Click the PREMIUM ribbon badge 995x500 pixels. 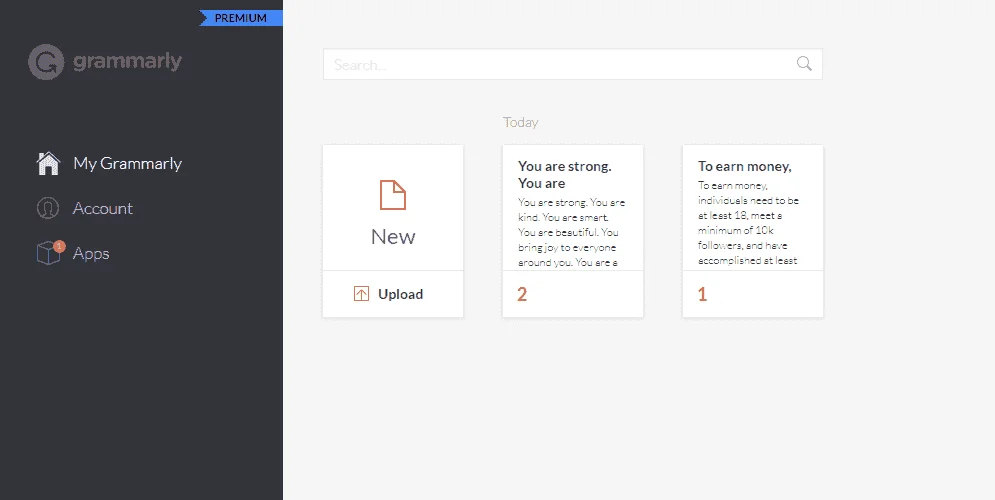(241, 18)
